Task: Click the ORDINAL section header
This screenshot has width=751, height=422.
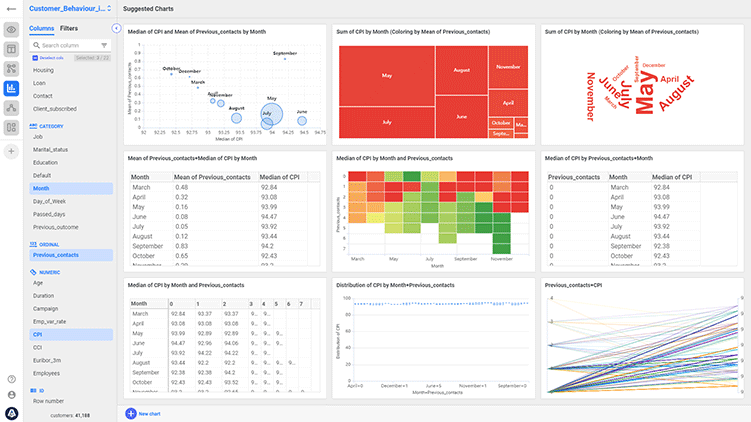Action: point(45,244)
